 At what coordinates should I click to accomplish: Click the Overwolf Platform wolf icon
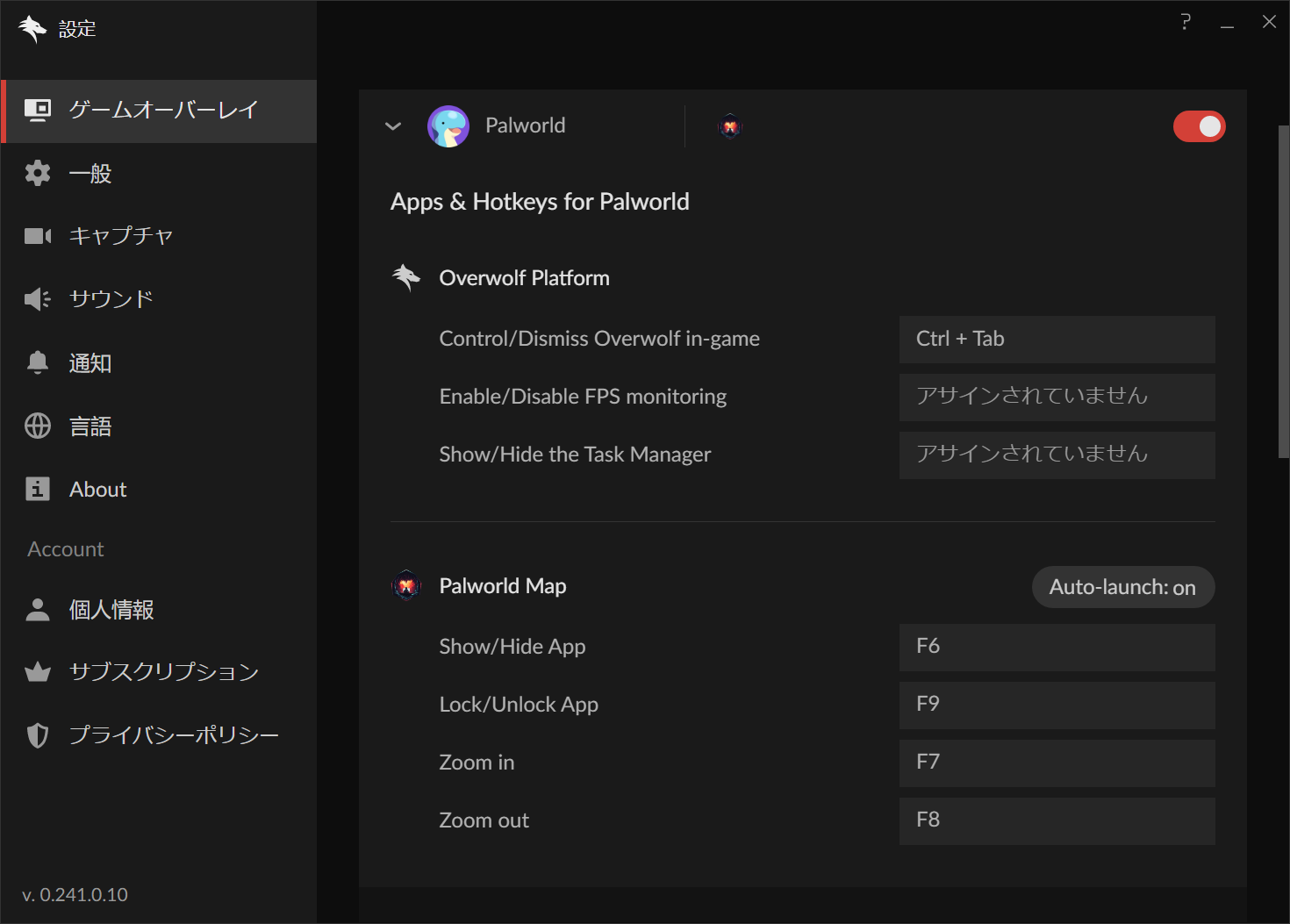click(406, 278)
